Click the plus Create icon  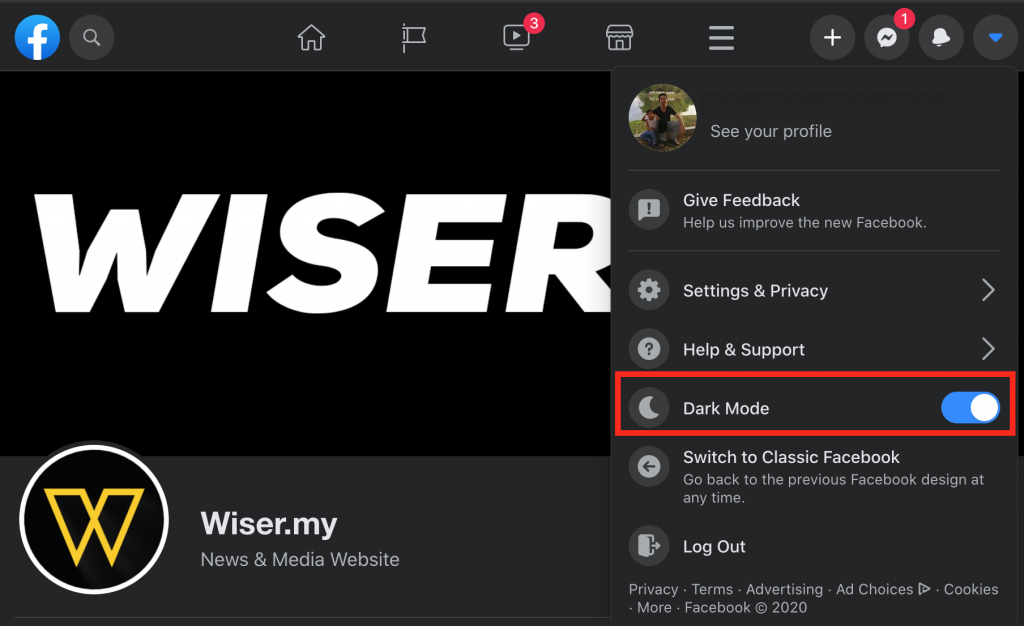[x=832, y=38]
